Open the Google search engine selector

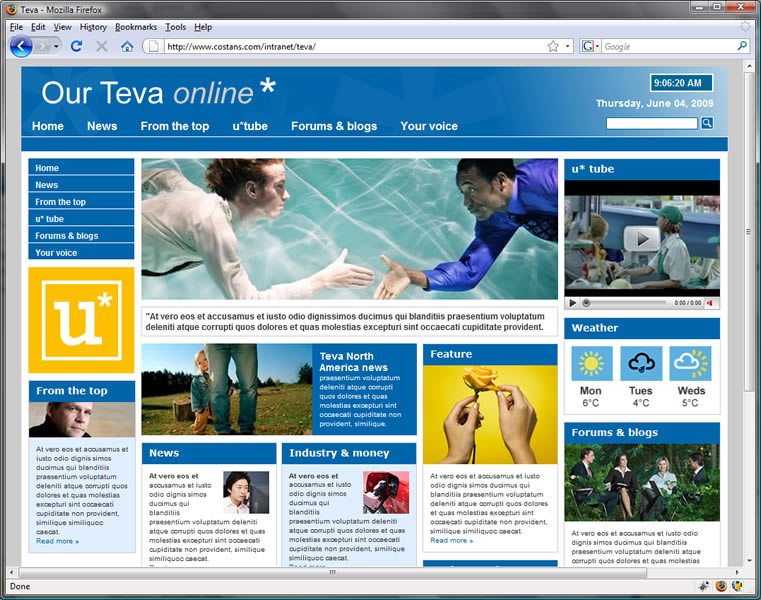[x=590, y=47]
